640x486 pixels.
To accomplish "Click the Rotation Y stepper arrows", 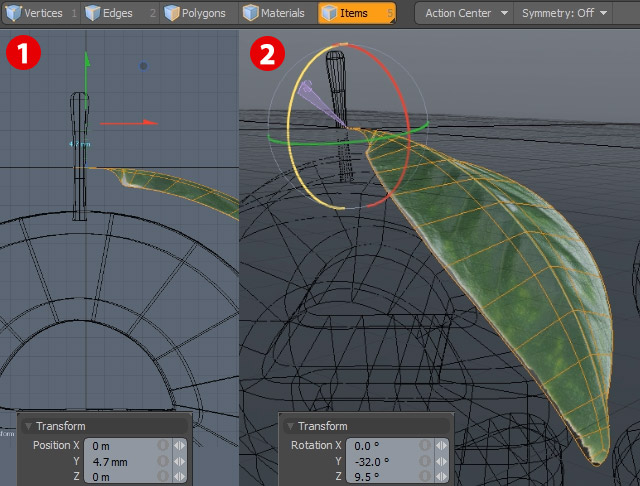I will coord(441,462).
